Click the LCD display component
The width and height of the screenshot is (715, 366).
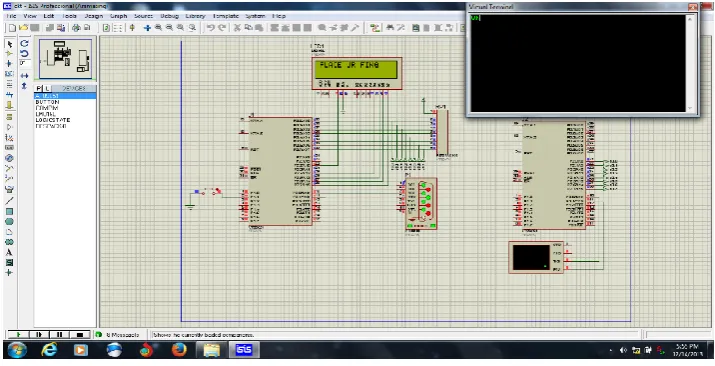357,73
